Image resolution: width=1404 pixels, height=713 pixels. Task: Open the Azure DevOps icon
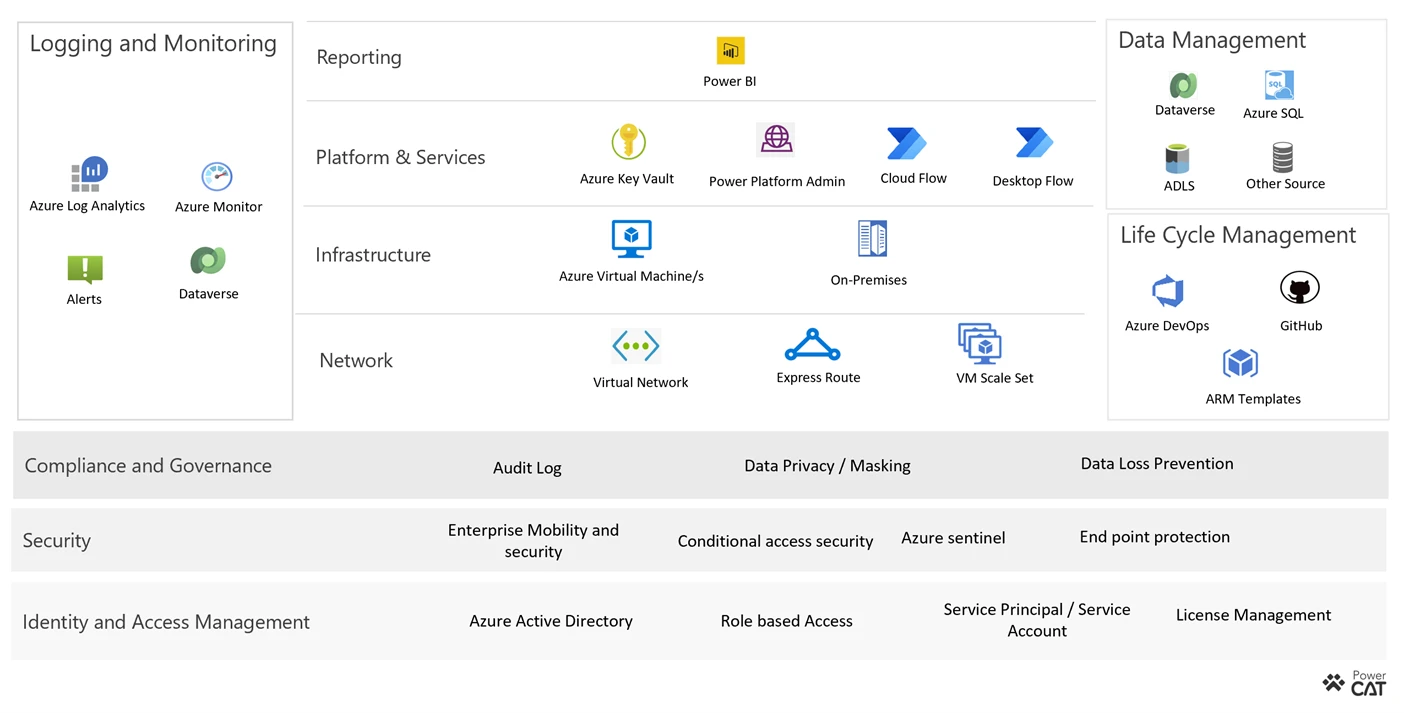tap(1168, 292)
